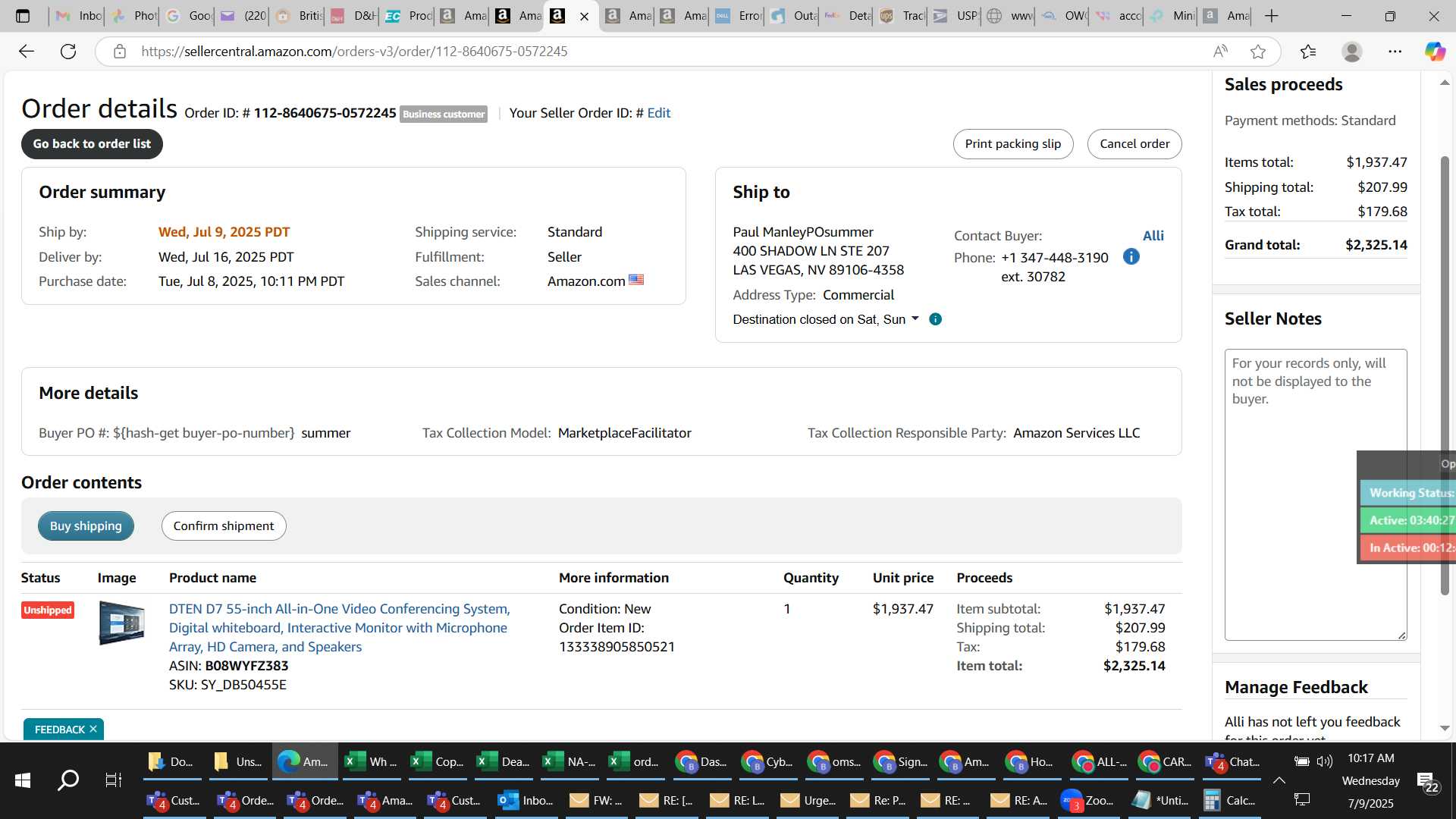
Task: Show phone number info icon
Action: (x=1131, y=257)
